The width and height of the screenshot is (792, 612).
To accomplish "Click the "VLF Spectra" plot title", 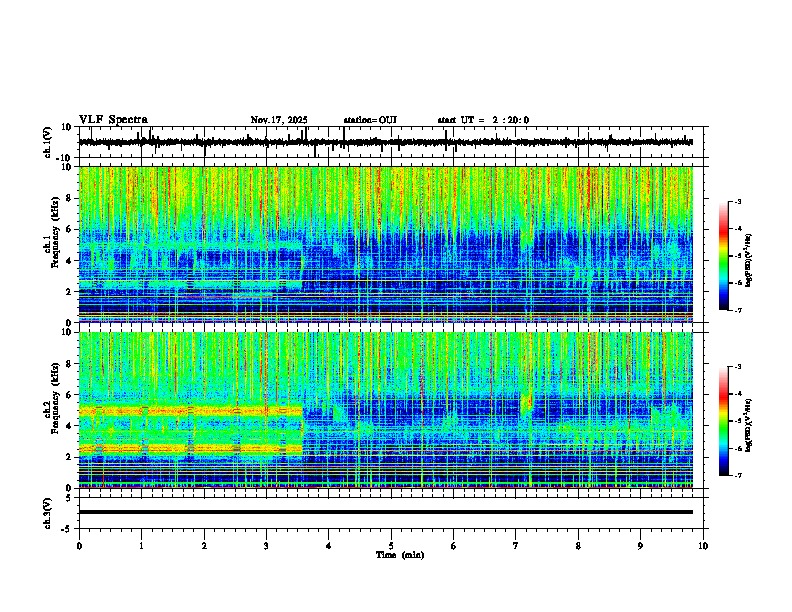I will [113, 120].
